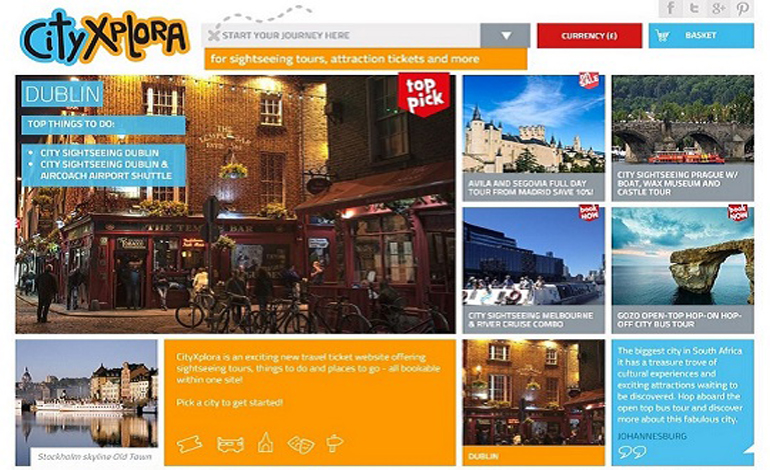The image size is (770, 470).
Task: Open the Pinterest social icon
Action: point(742,8)
